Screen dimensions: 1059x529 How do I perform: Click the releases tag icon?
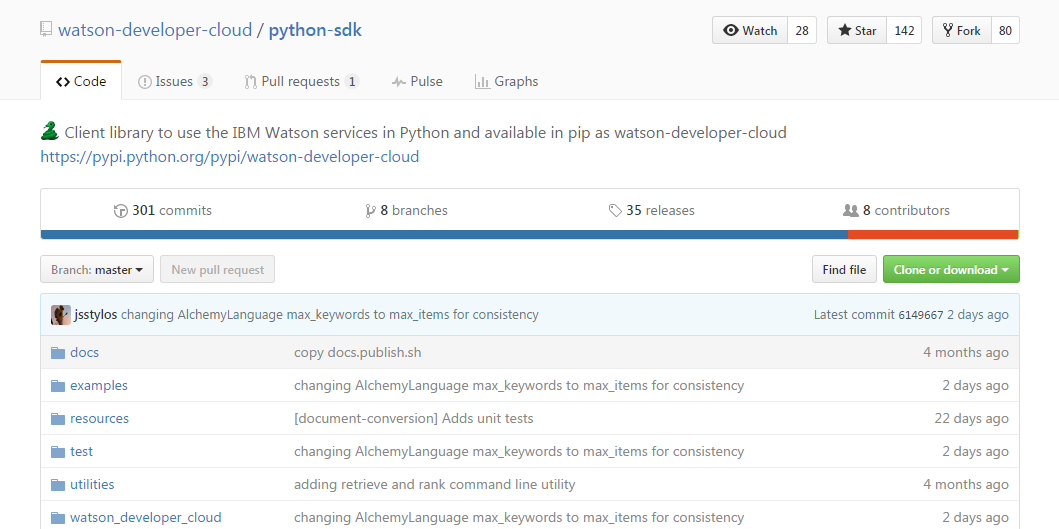click(x=615, y=211)
